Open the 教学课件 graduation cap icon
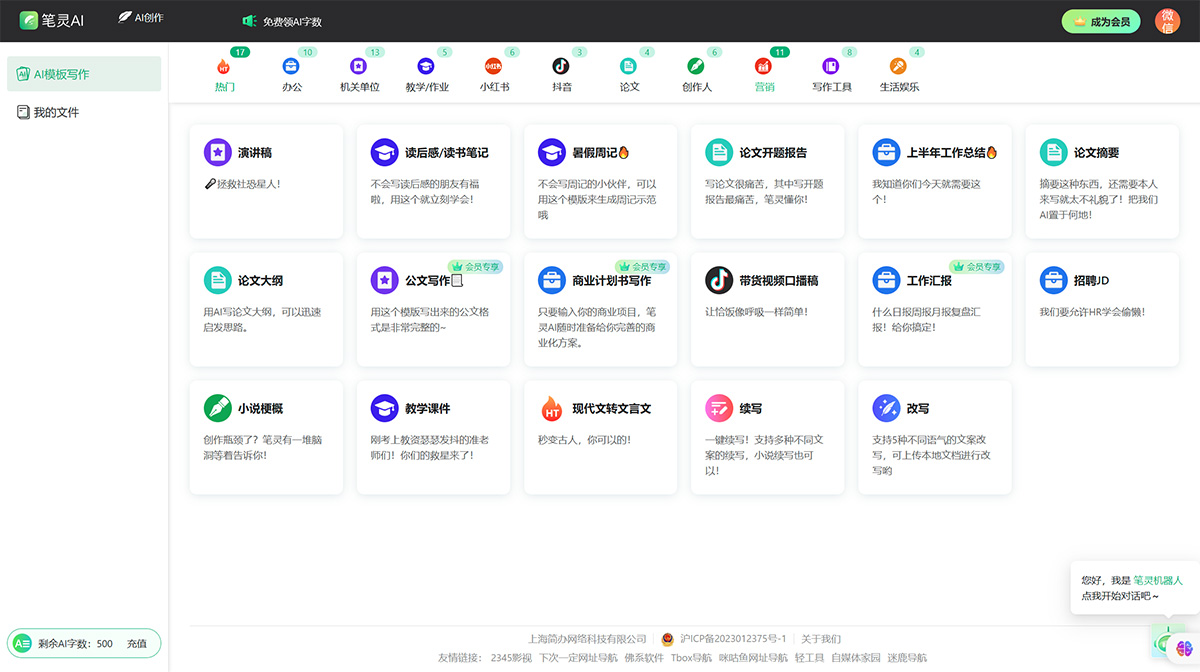1200x672 pixels. pos(386,408)
